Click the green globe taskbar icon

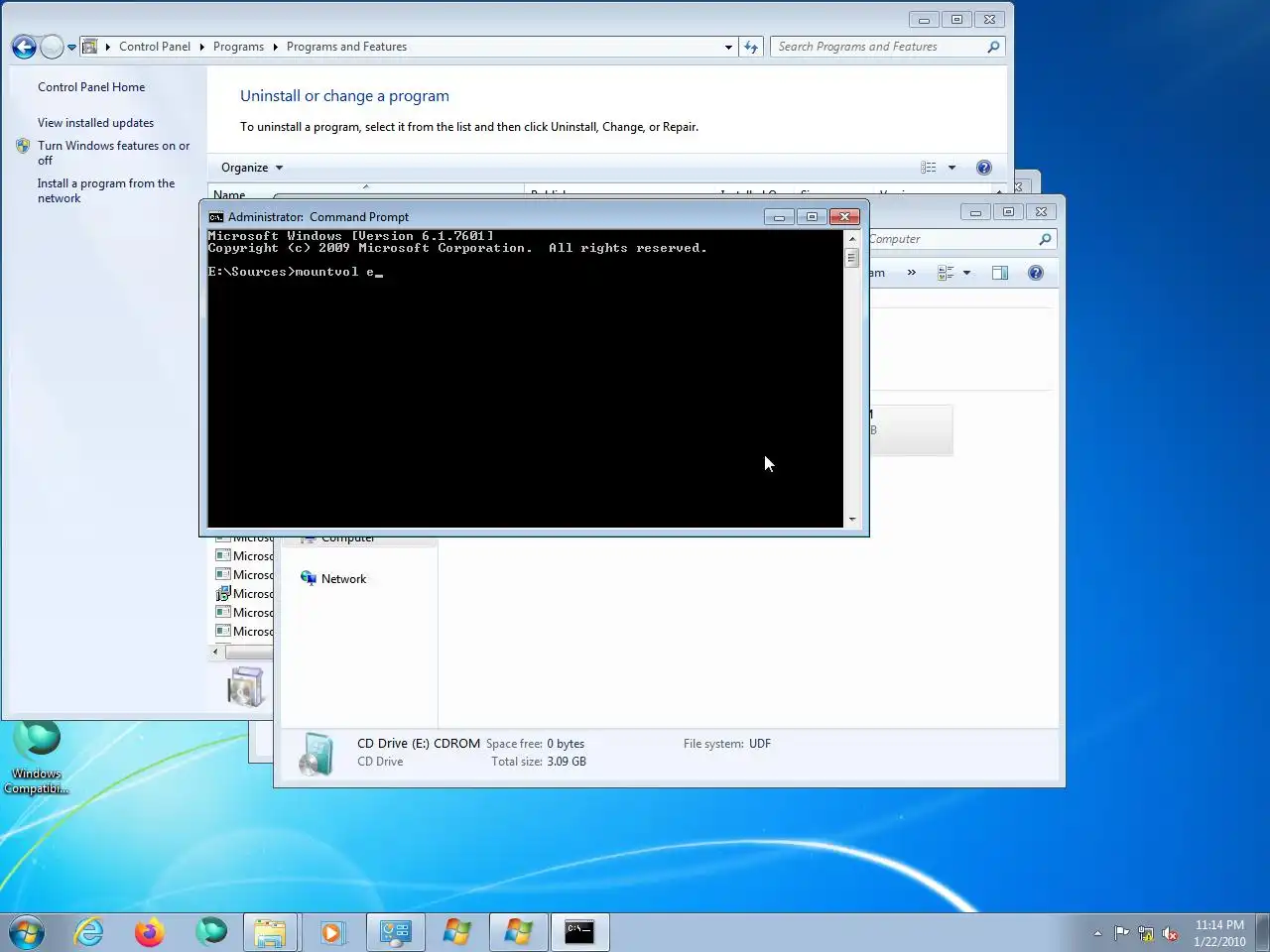coord(210,932)
